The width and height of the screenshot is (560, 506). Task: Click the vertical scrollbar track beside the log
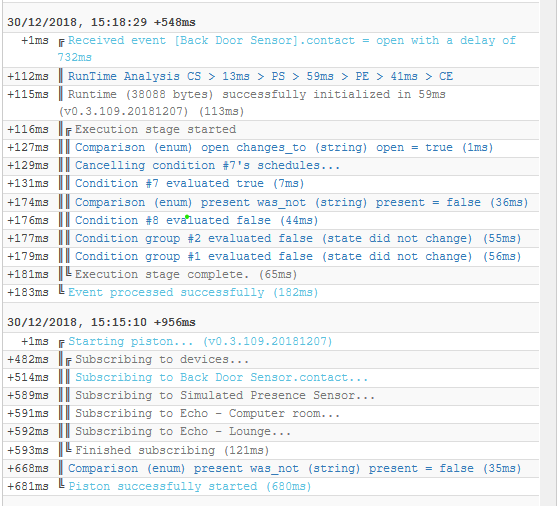pos(549,253)
